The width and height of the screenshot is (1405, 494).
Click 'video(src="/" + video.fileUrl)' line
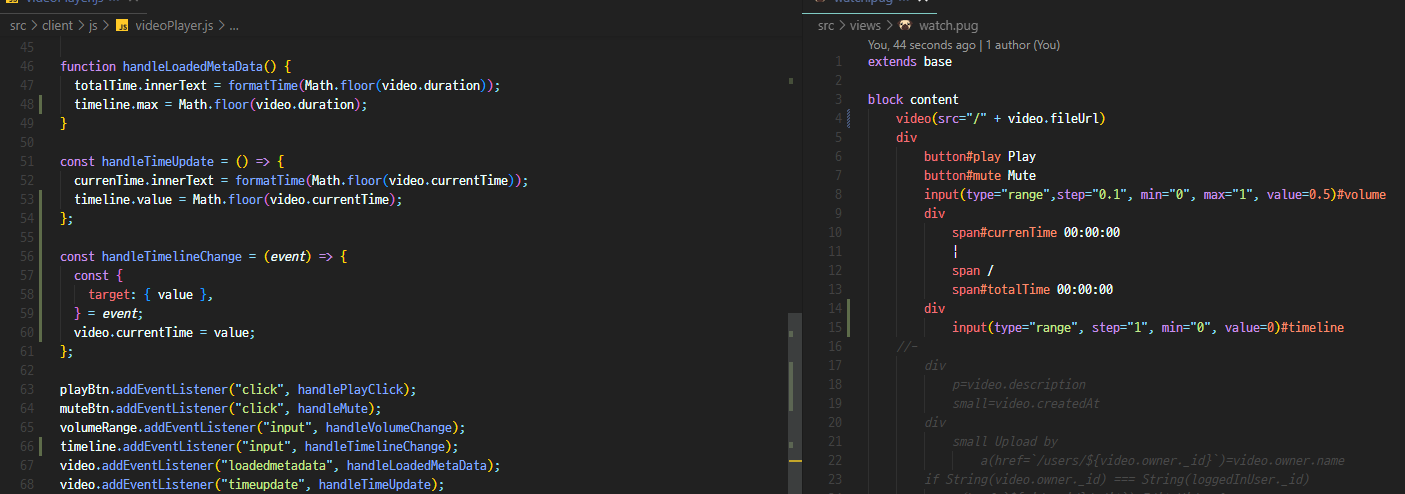[x=1000, y=118]
